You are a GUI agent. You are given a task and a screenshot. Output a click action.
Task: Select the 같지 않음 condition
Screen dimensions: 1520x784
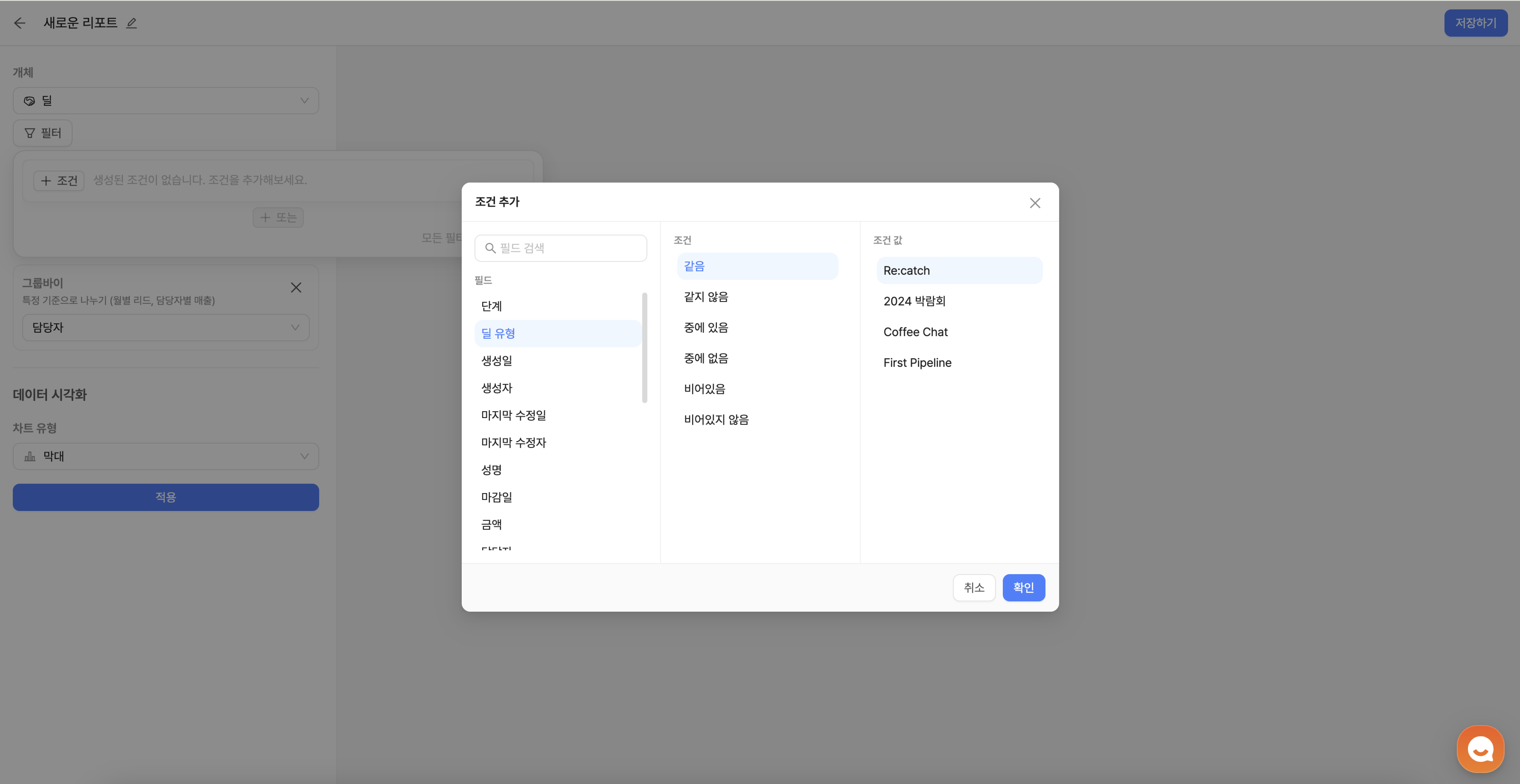706,297
